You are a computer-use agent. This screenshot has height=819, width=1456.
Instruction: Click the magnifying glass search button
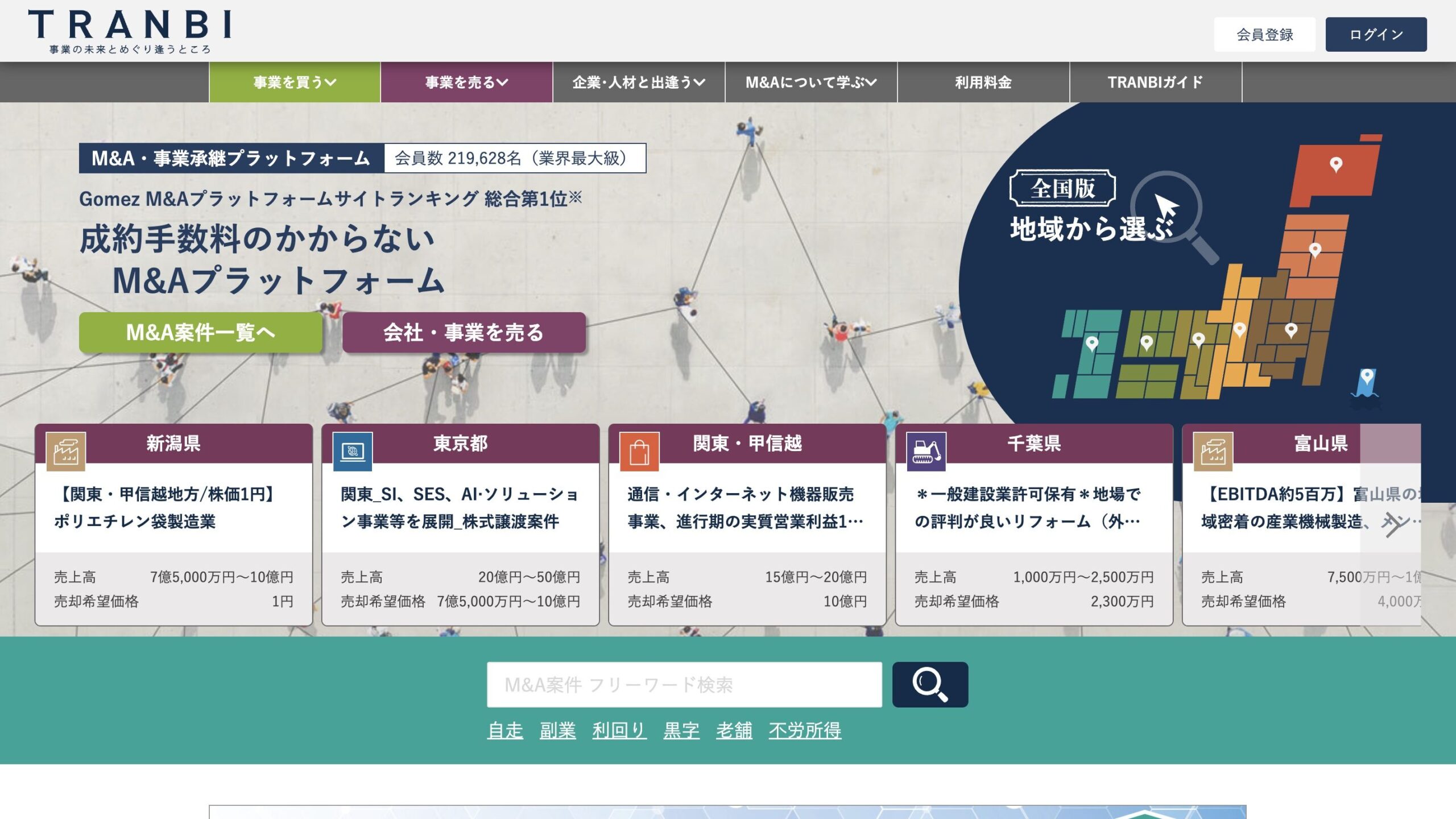(x=930, y=684)
